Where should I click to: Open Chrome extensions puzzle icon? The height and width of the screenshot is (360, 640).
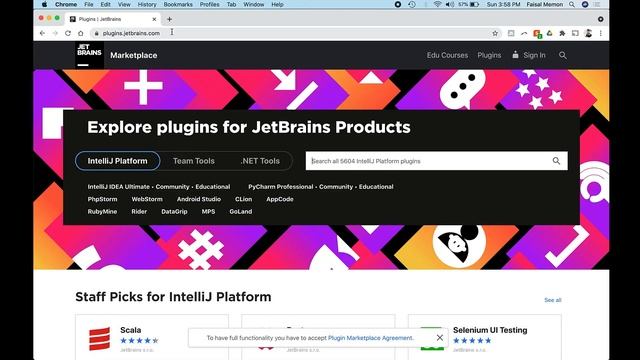click(562, 33)
